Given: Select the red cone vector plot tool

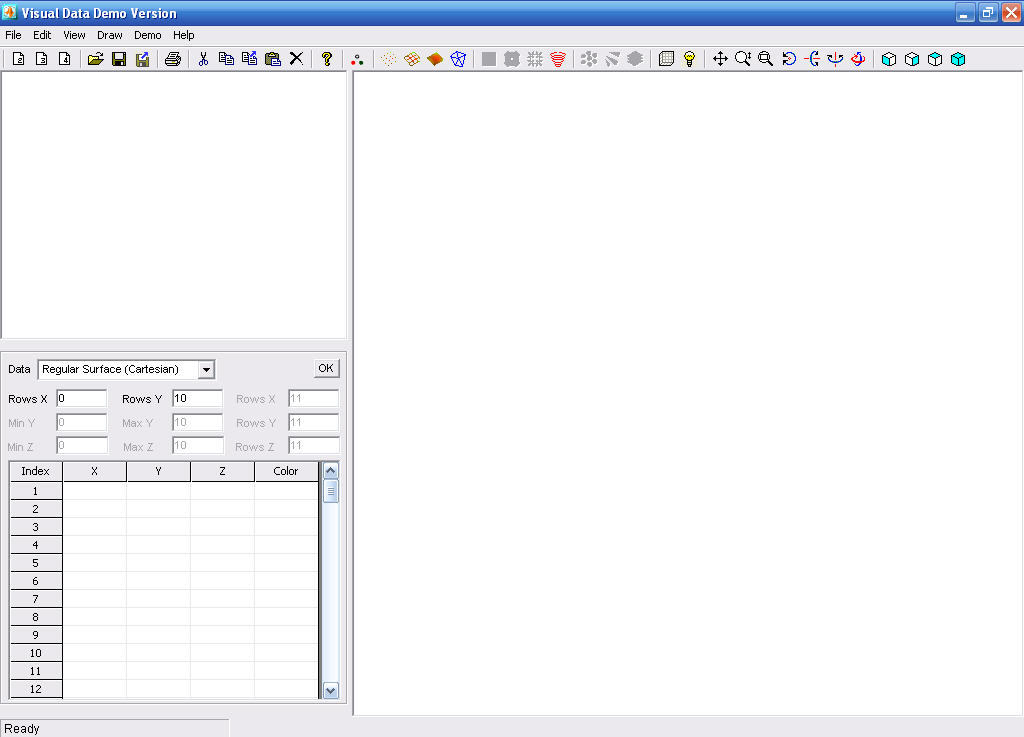Looking at the screenshot, I should click(558, 59).
